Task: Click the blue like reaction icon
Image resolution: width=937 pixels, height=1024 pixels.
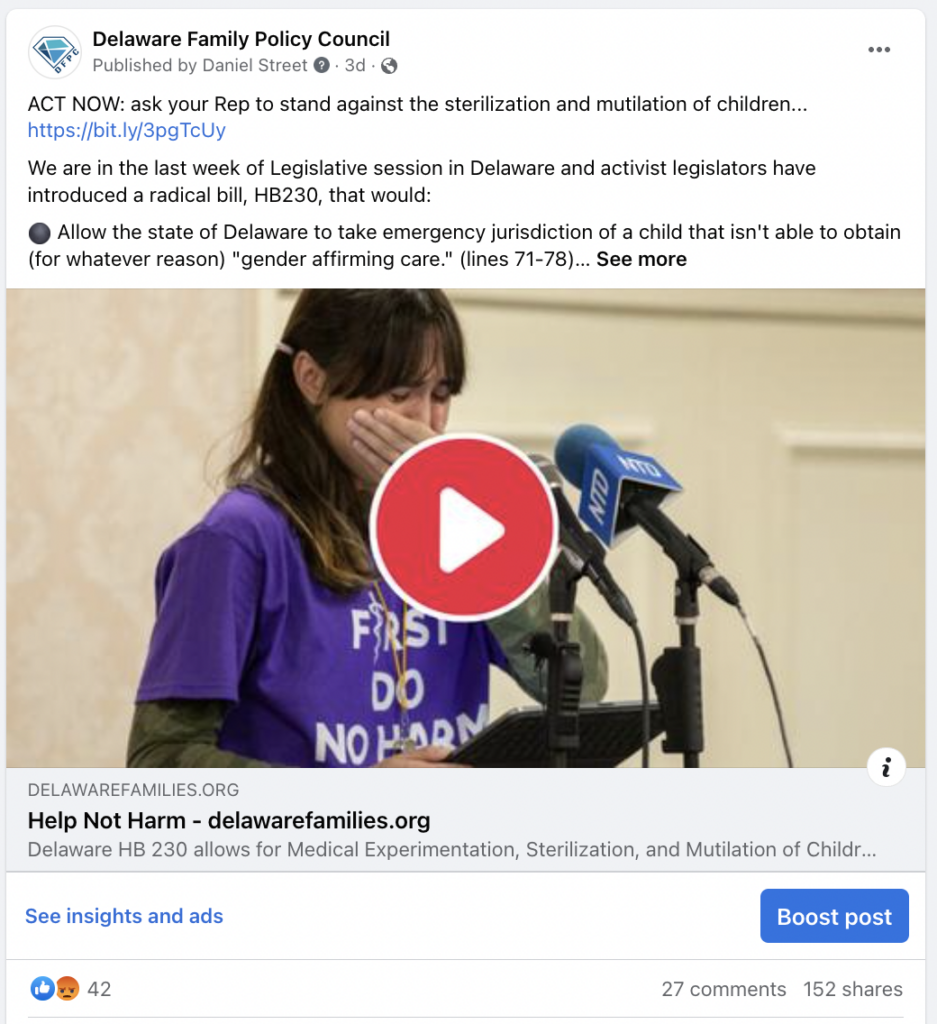Action: click(x=42, y=989)
